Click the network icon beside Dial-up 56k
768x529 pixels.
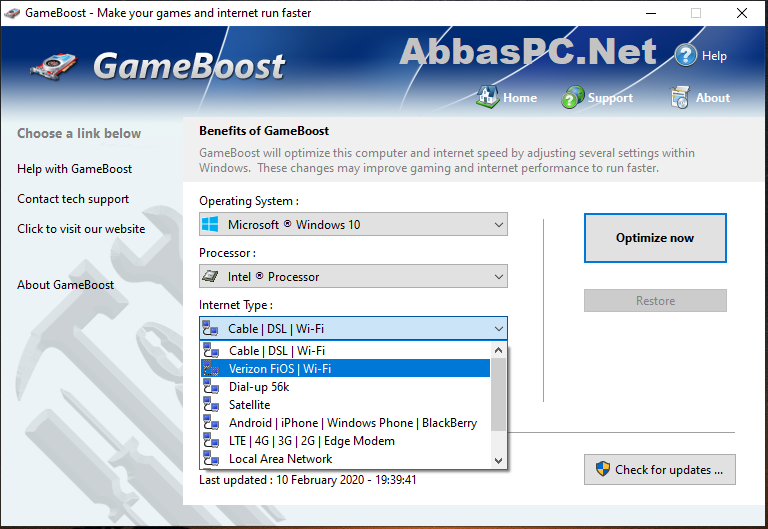[x=211, y=386]
